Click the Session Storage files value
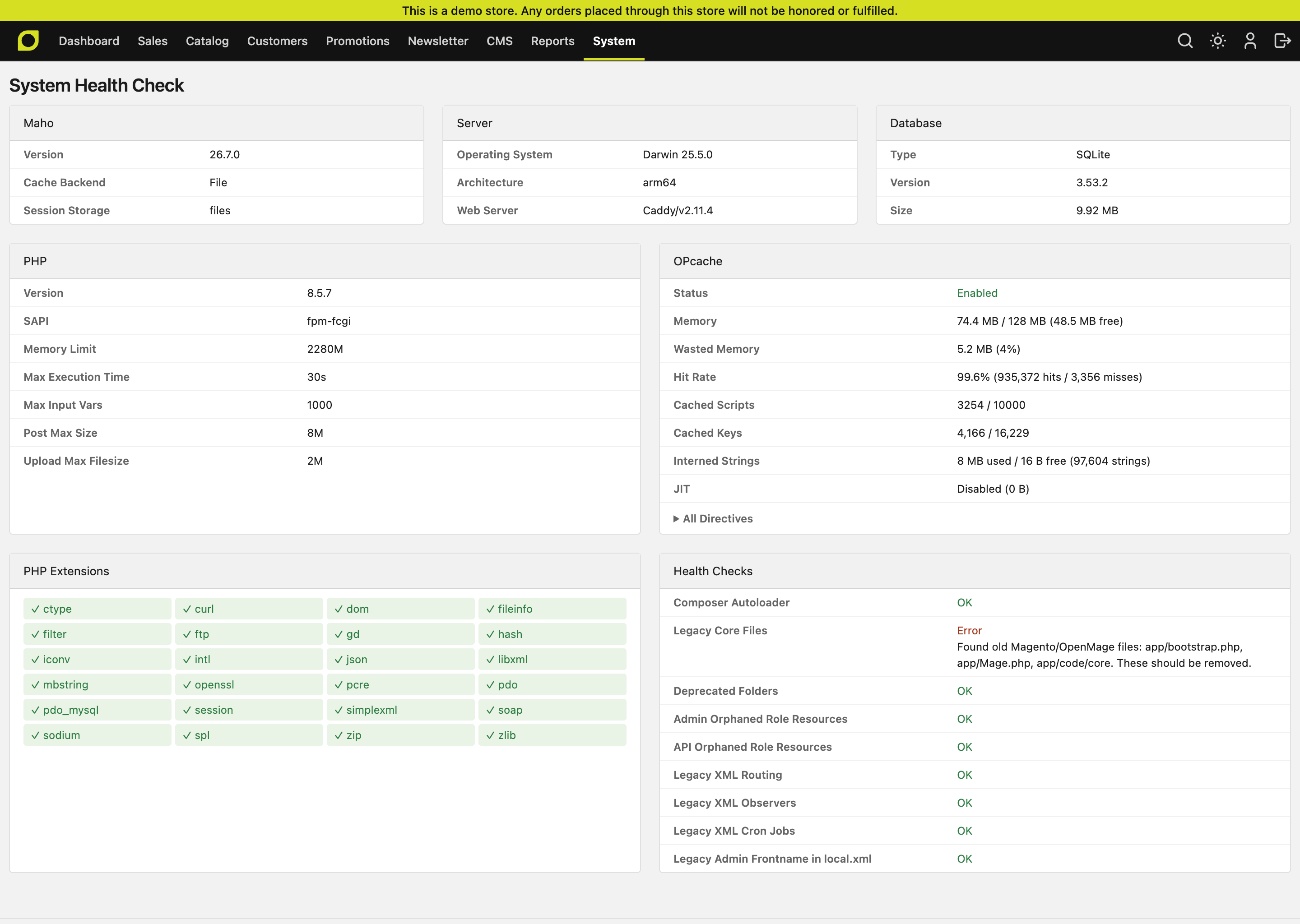The width and height of the screenshot is (1300, 924). (x=220, y=211)
